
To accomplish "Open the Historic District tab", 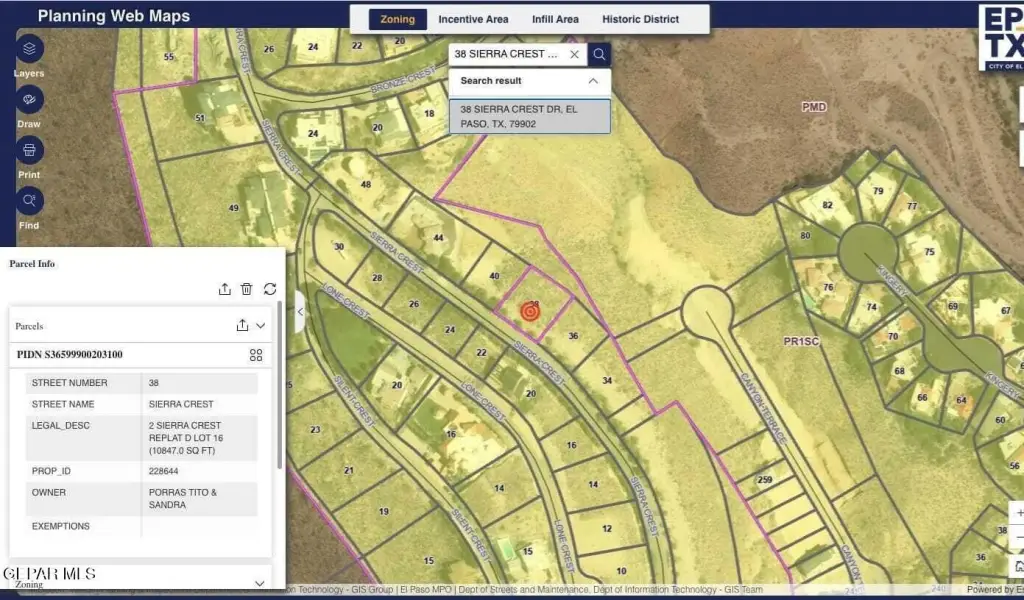I will 640,19.
